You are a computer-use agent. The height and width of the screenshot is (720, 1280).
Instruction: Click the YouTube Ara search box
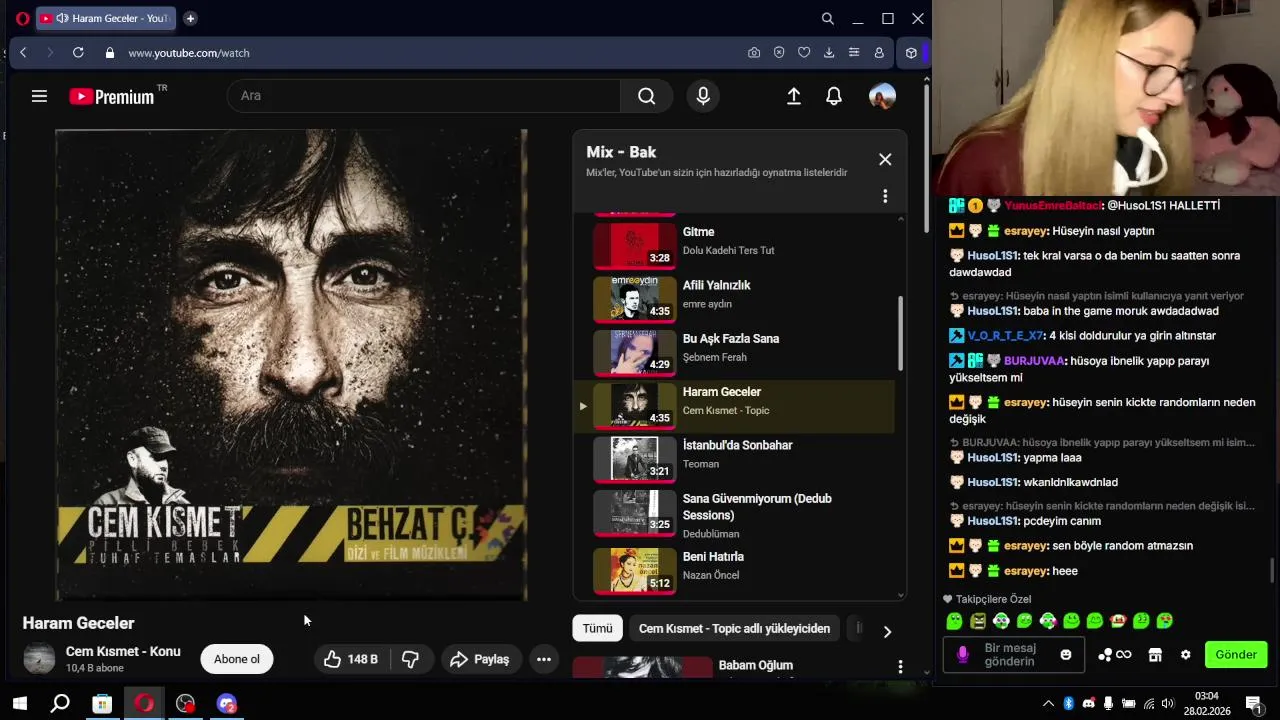point(424,96)
